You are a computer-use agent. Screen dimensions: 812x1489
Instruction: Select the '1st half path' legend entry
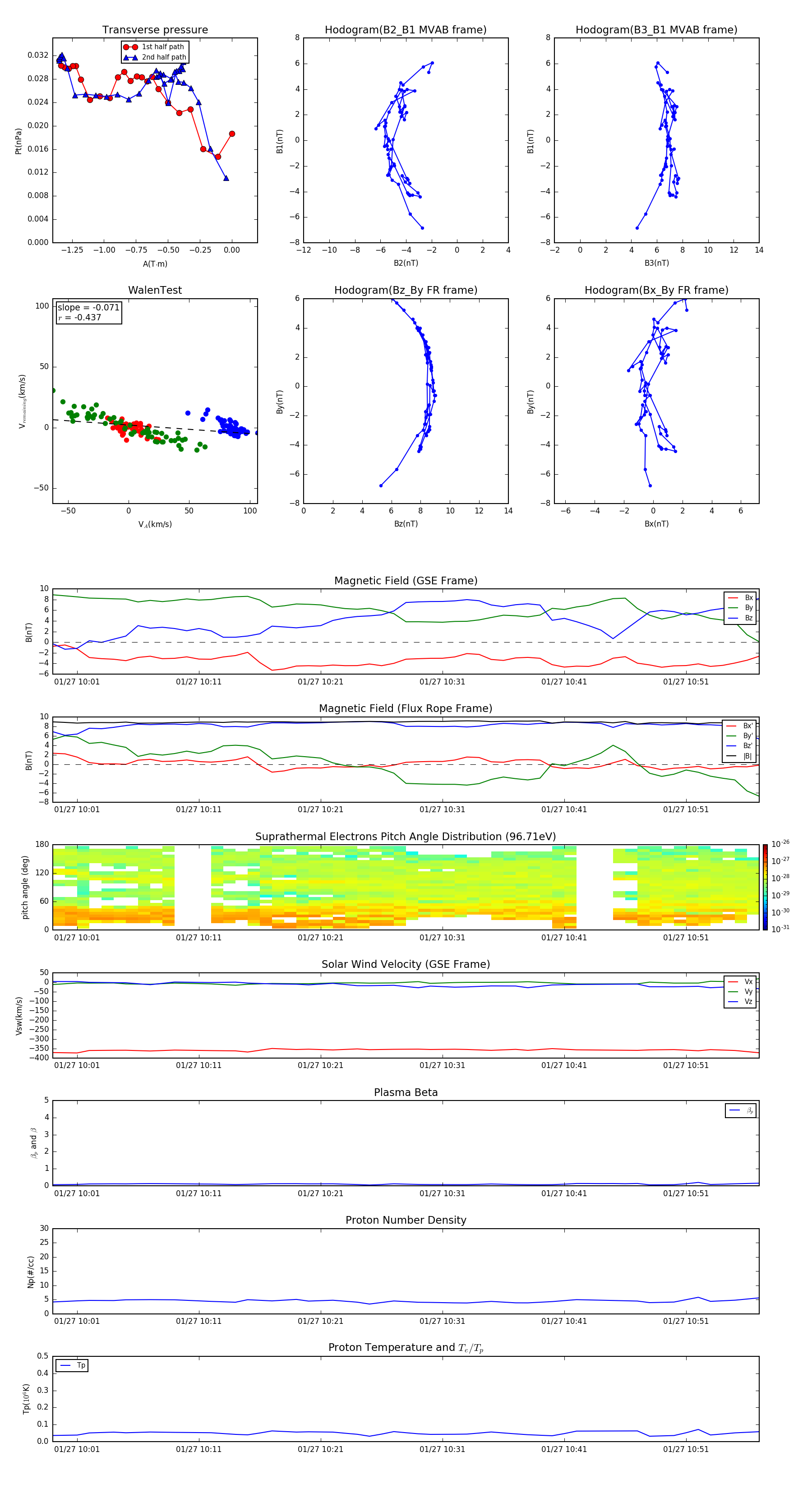click(x=154, y=47)
